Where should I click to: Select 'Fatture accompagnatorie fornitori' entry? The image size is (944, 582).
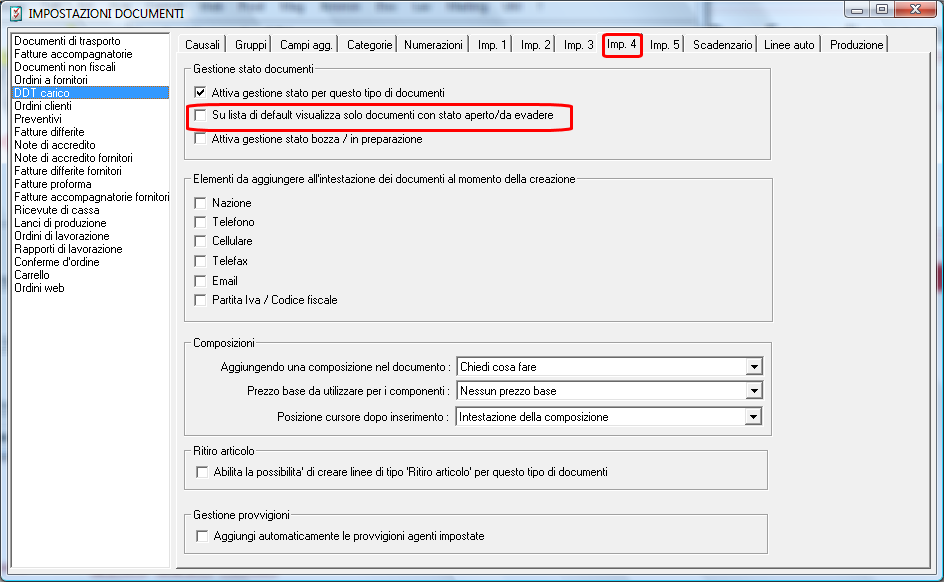[x=90, y=197]
